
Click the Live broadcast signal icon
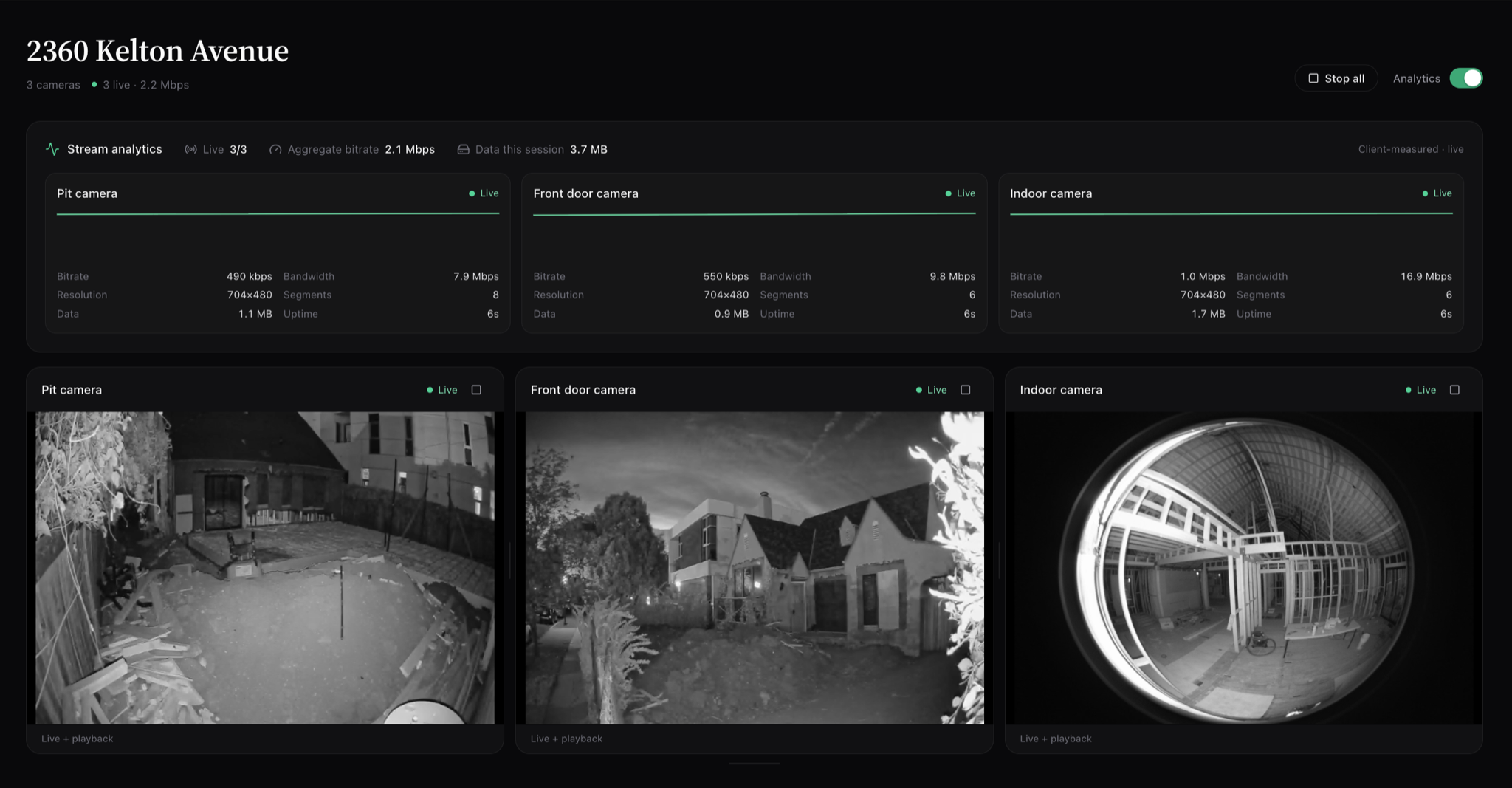click(190, 149)
